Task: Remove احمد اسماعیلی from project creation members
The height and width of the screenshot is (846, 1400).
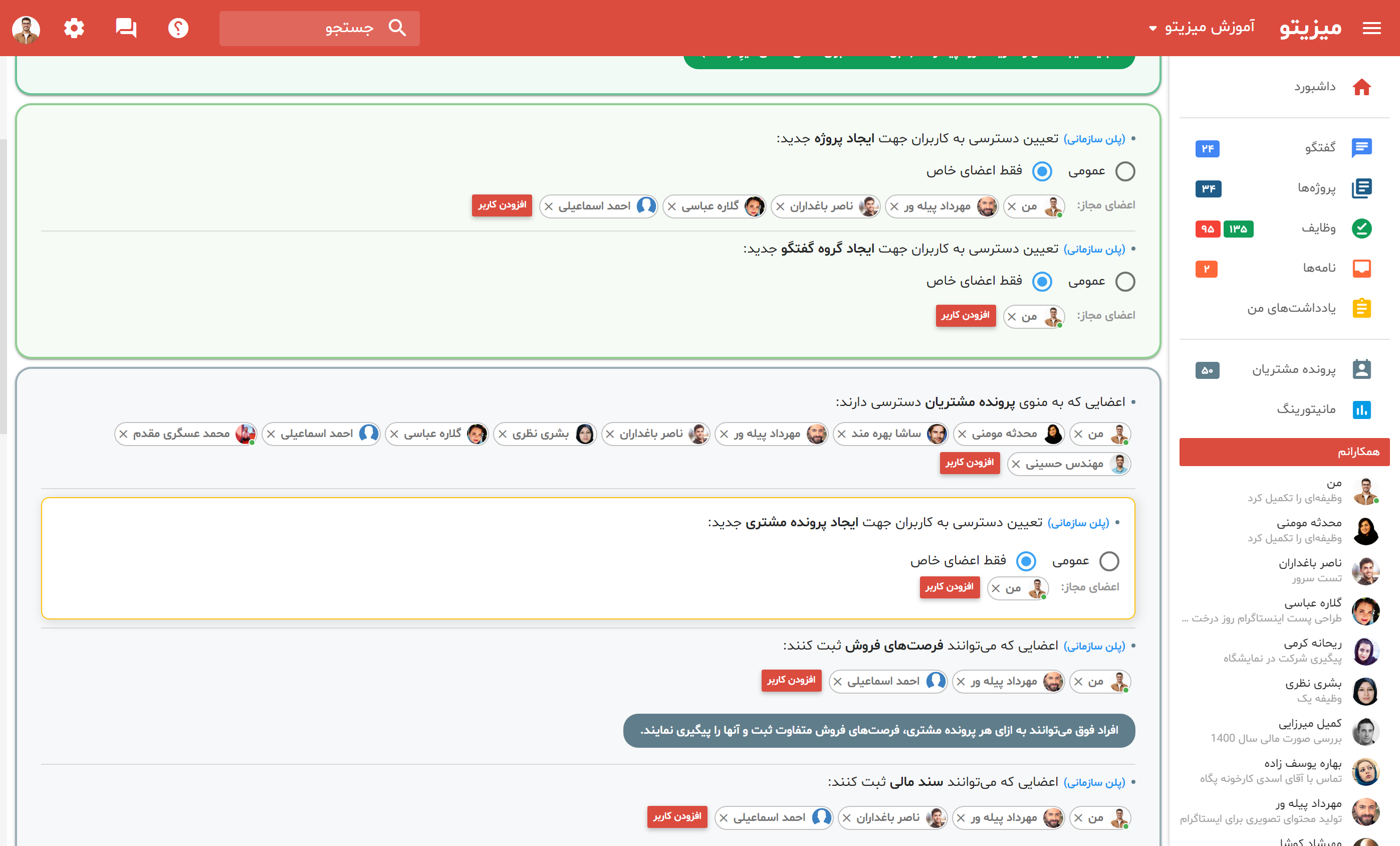Action: tap(549, 207)
